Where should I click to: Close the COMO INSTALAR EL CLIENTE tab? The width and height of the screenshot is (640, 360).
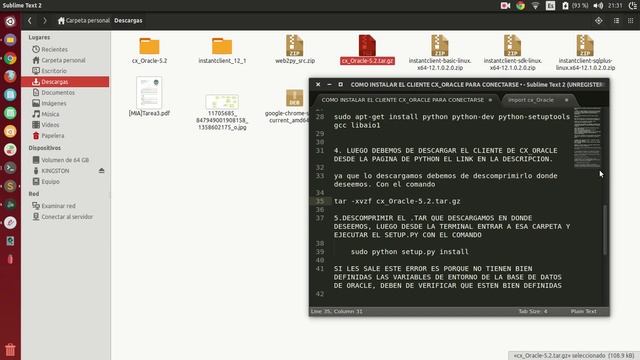[x=490, y=100]
